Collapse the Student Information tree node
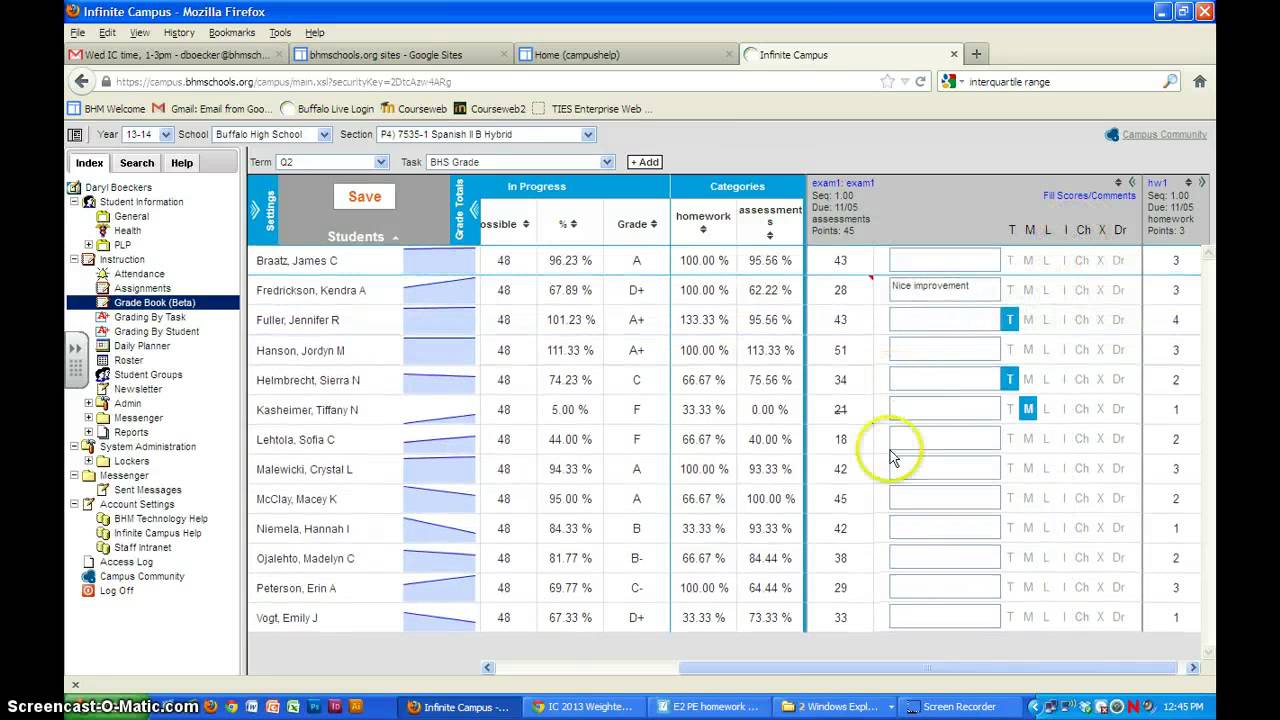The image size is (1280, 720). pos(74,202)
